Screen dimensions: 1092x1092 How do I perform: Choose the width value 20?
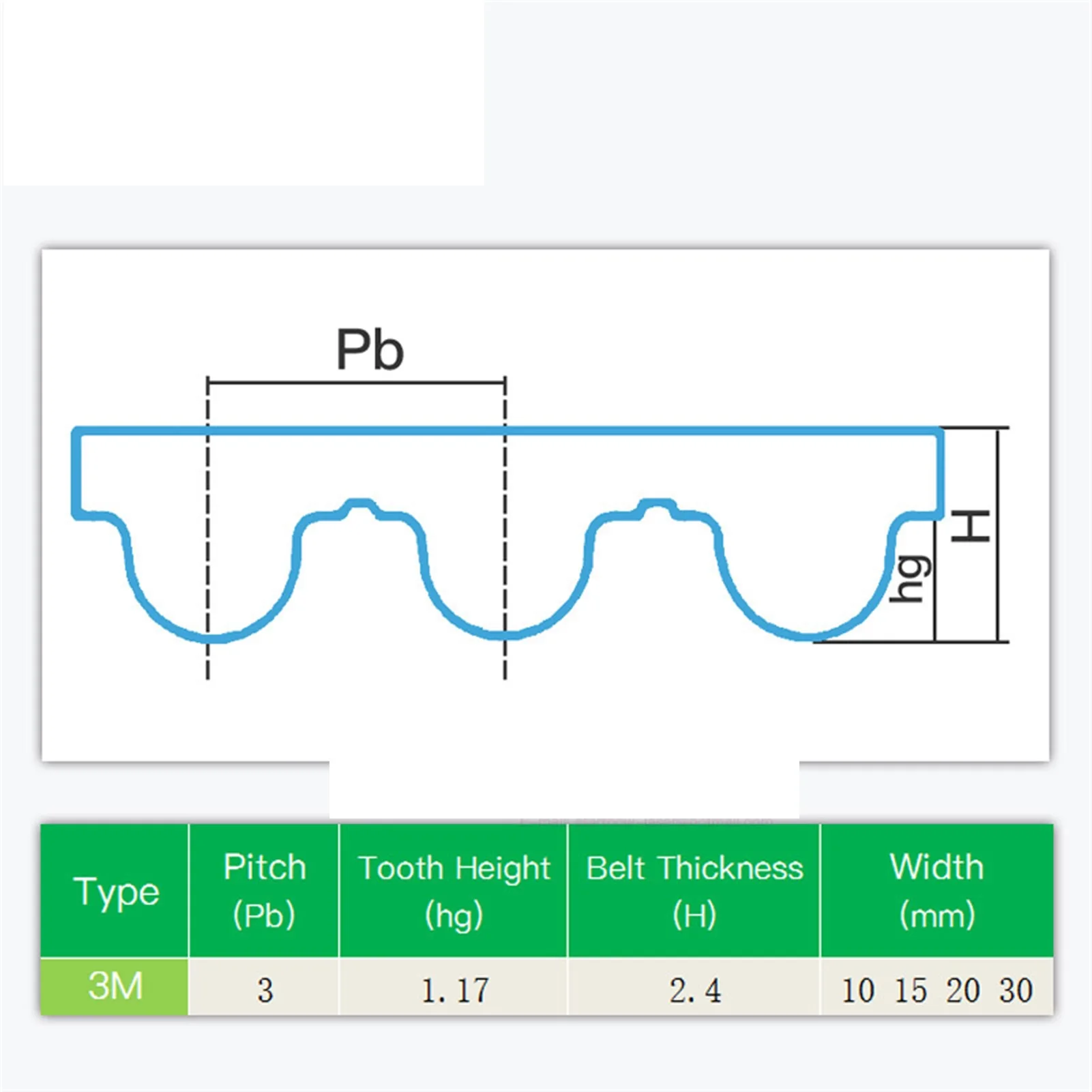pyautogui.click(x=963, y=990)
